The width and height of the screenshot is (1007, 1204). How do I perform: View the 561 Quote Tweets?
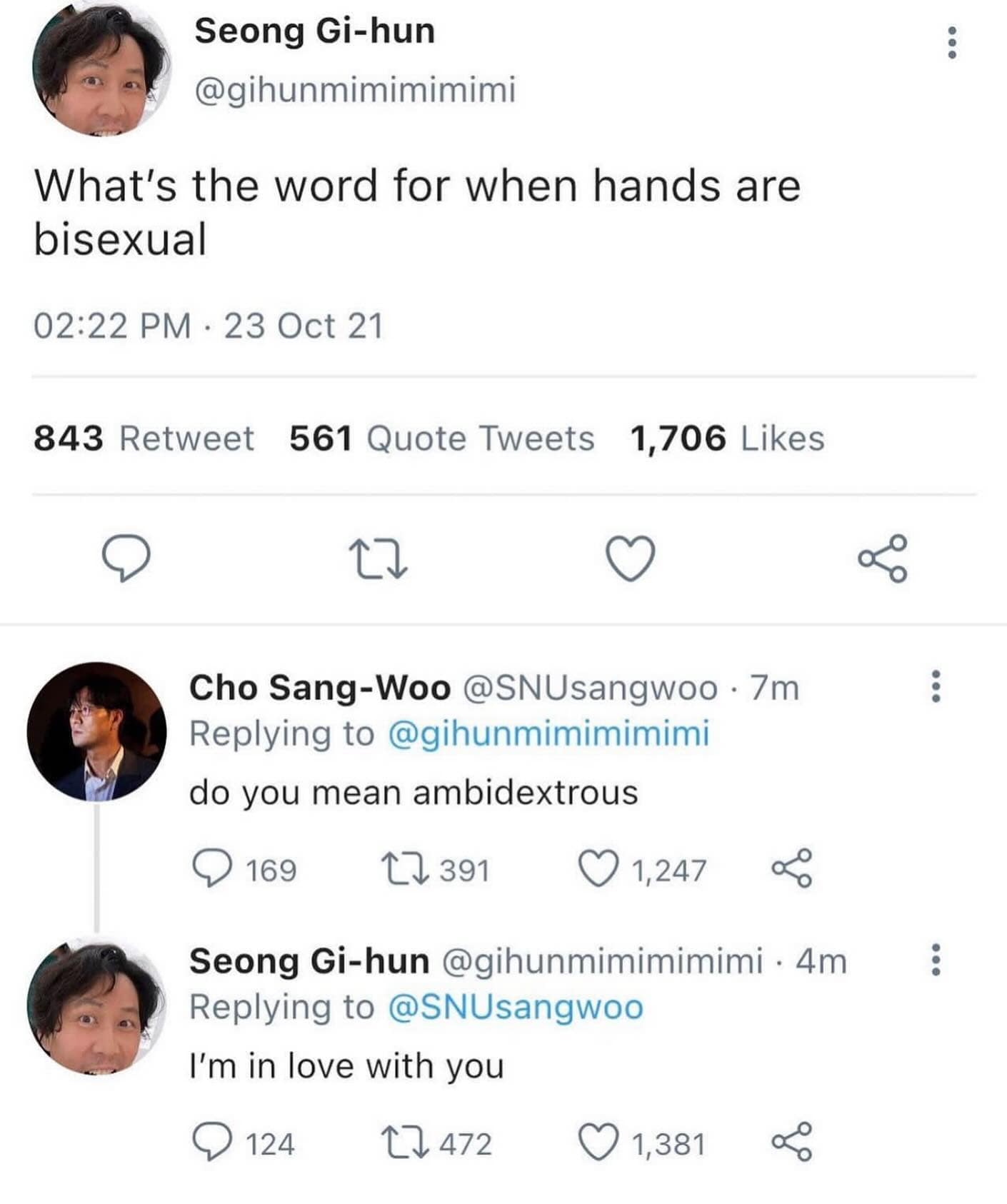point(441,438)
